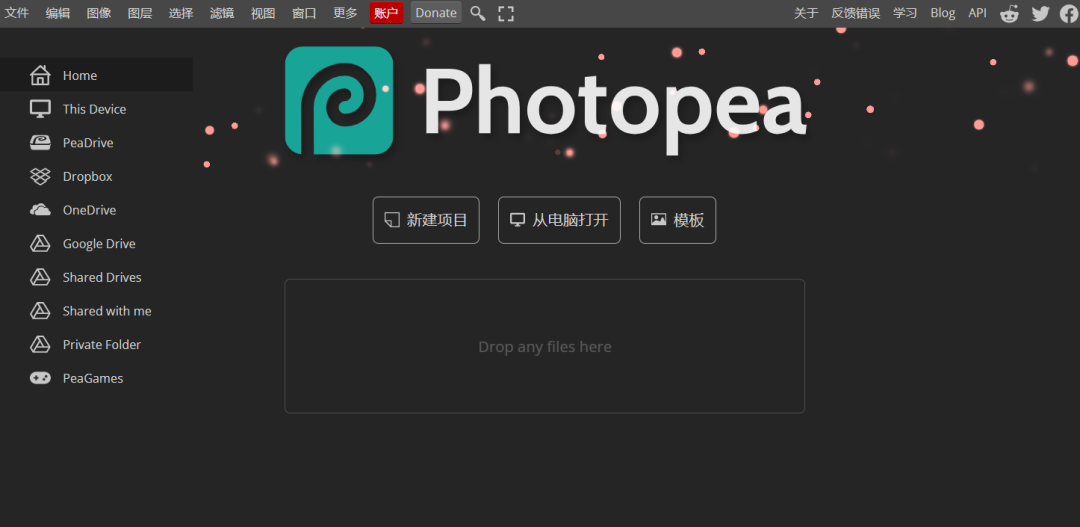Open the 选择 menu
This screenshot has width=1080, height=527.
[x=181, y=13]
